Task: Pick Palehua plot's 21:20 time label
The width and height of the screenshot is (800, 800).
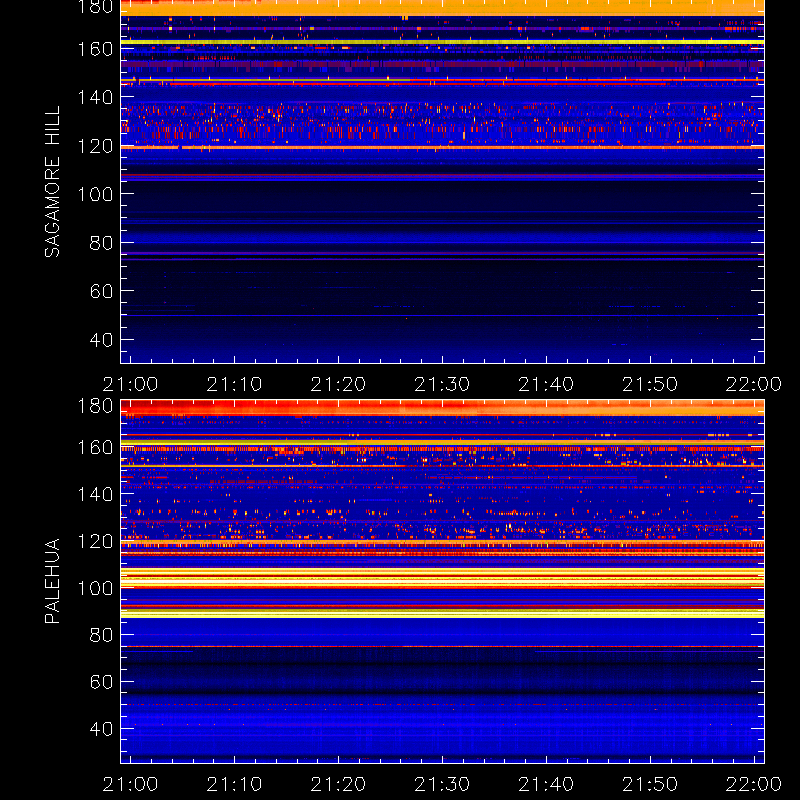Action: pyautogui.click(x=338, y=784)
